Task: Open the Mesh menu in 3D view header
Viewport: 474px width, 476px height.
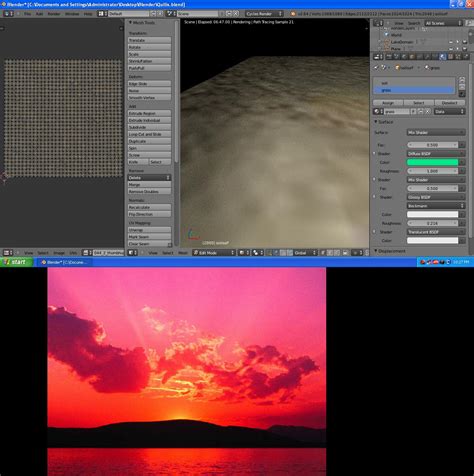Action: (183, 253)
